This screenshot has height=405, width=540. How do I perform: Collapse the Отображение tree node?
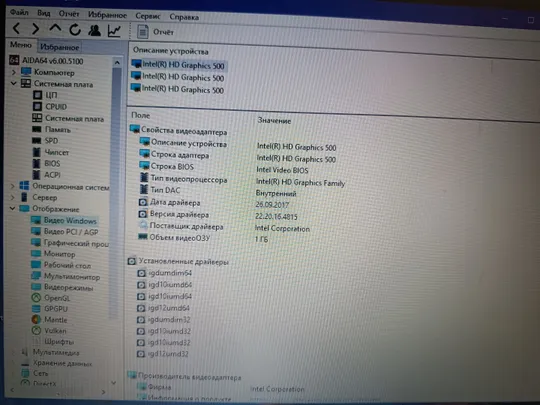tap(12, 208)
